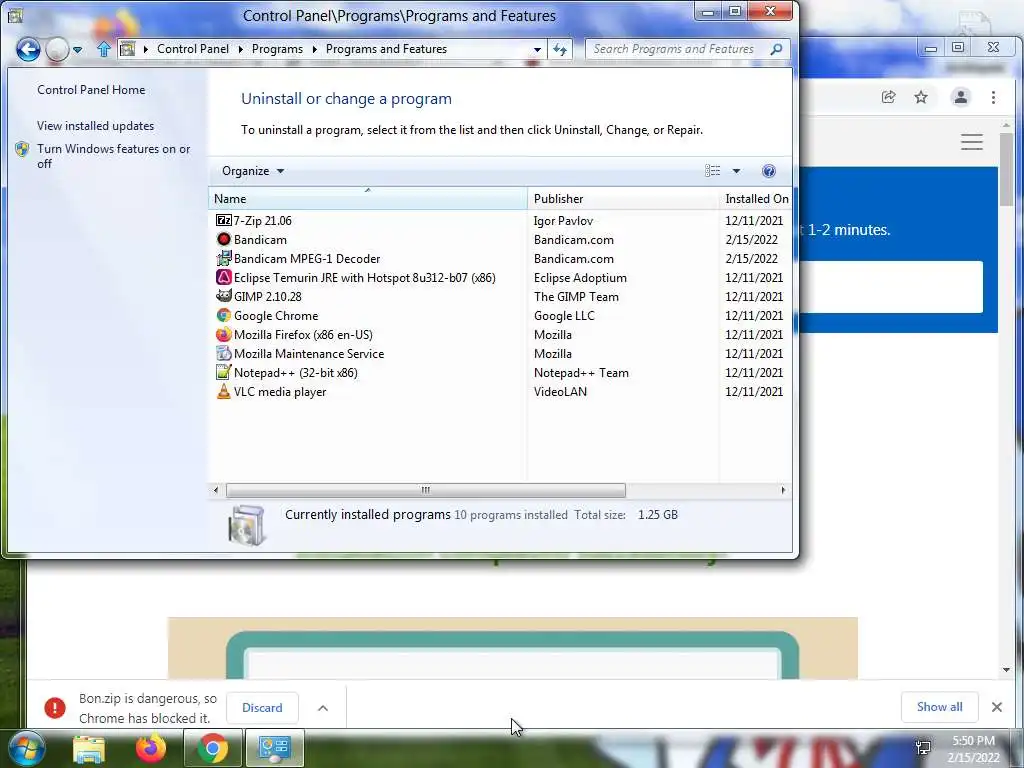Go up one level with the up arrow
Screen dimensions: 1024x768
point(103,49)
